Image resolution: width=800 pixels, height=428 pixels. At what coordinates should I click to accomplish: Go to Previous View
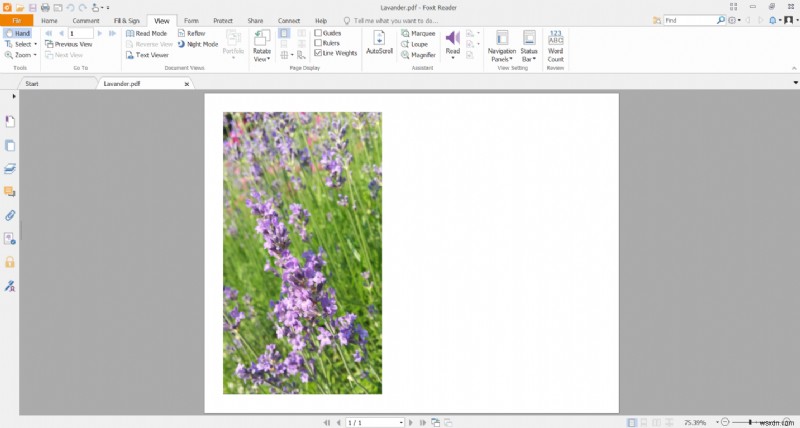(68, 44)
